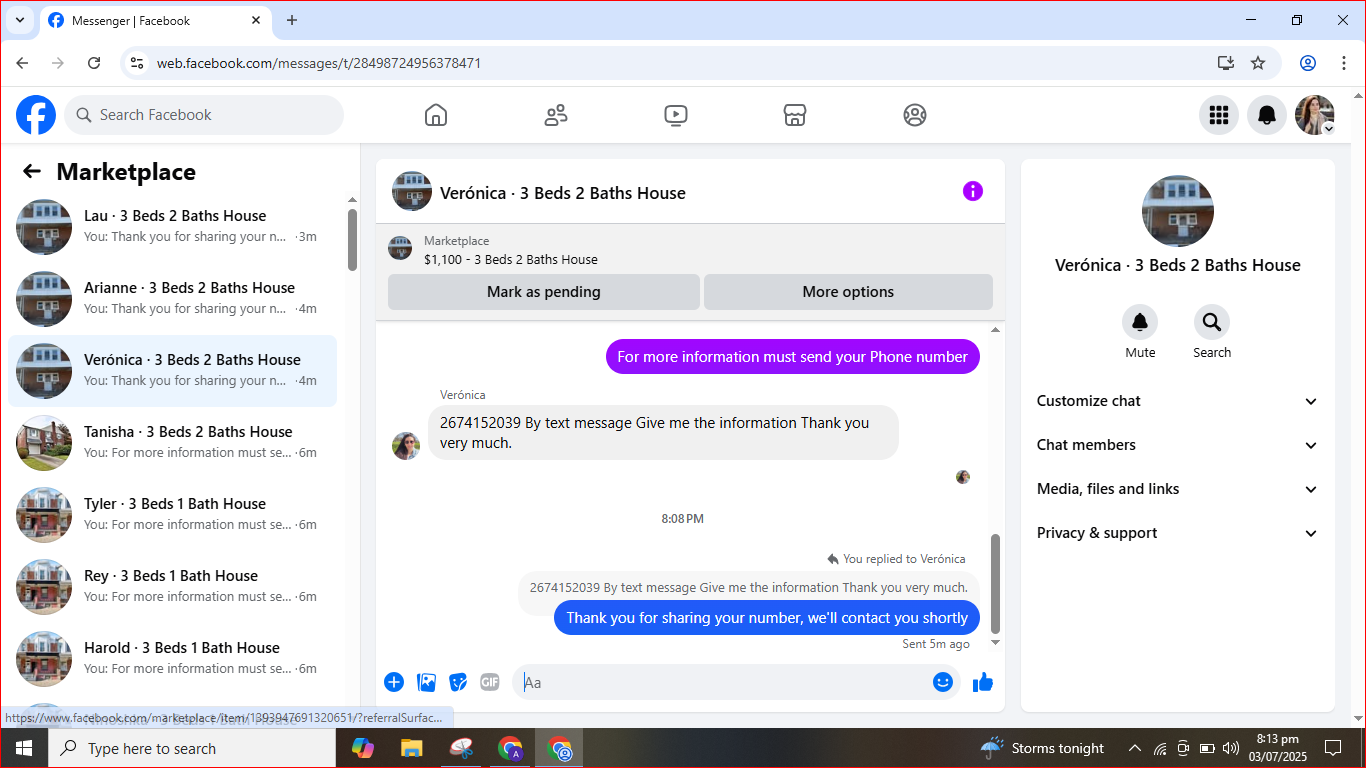Open the Windows notification center

point(1332,748)
